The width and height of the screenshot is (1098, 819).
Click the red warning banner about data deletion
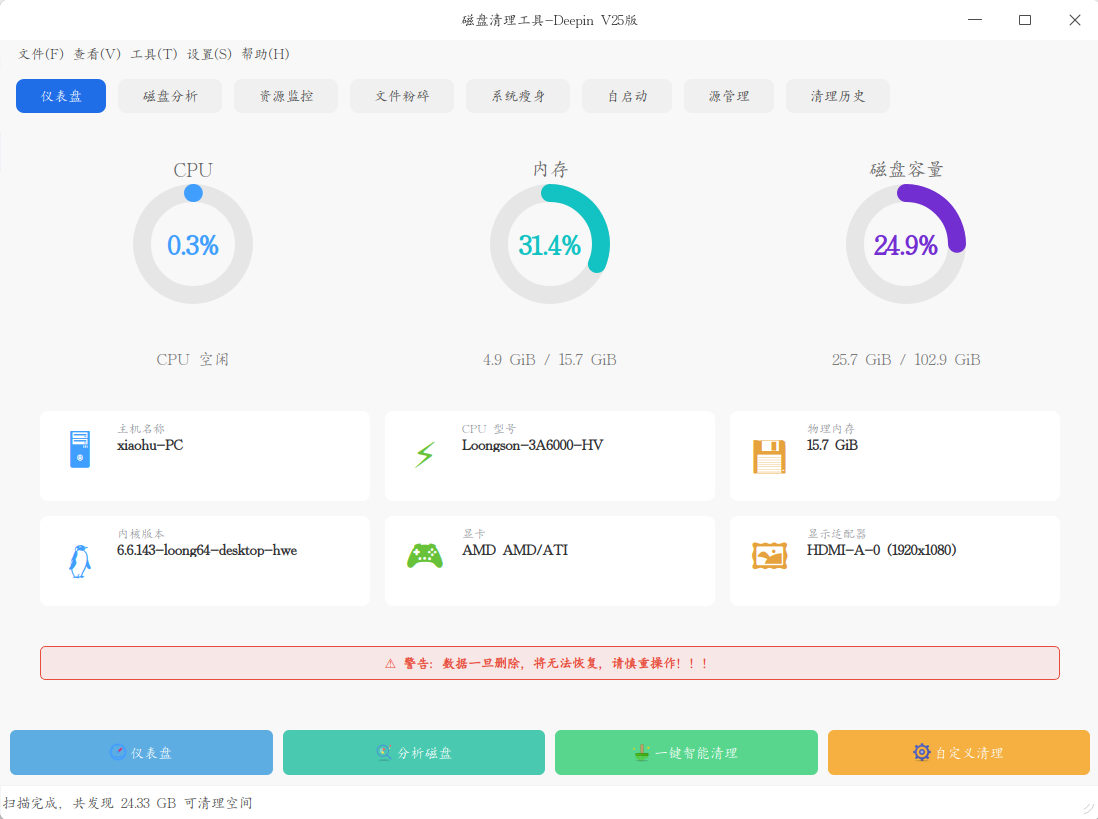tap(550, 663)
